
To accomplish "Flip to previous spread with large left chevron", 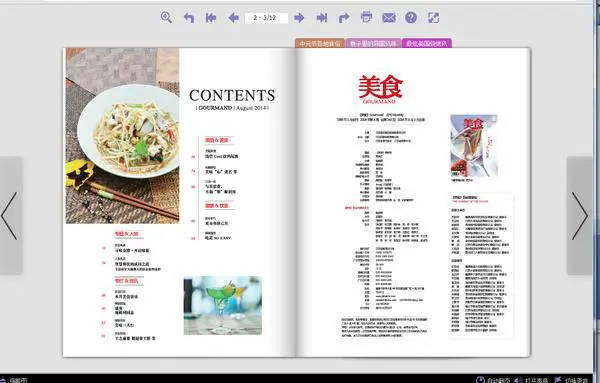I will [x=10, y=216].
